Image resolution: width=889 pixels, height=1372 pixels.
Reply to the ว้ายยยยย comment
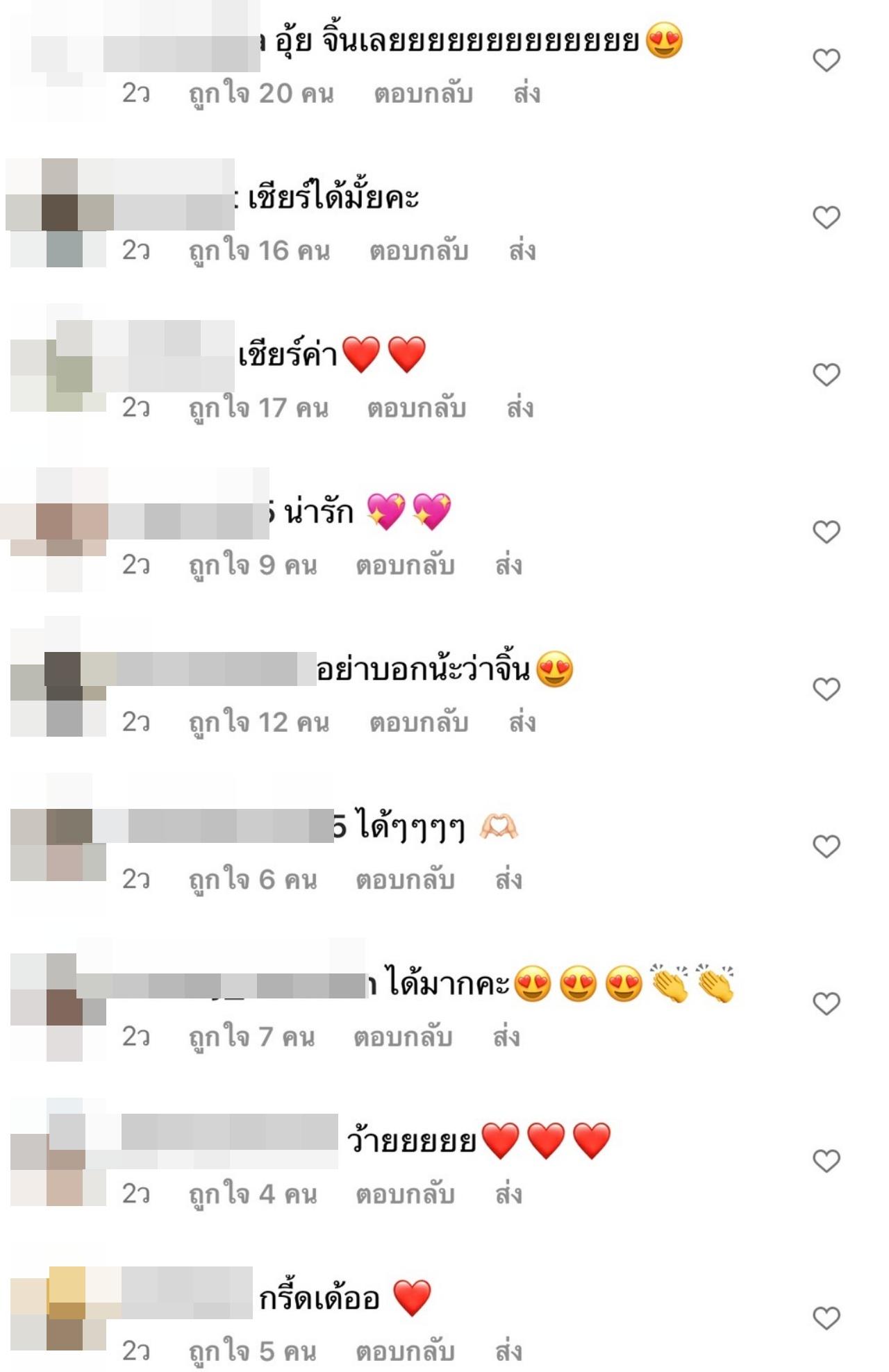click(406, 1194)
